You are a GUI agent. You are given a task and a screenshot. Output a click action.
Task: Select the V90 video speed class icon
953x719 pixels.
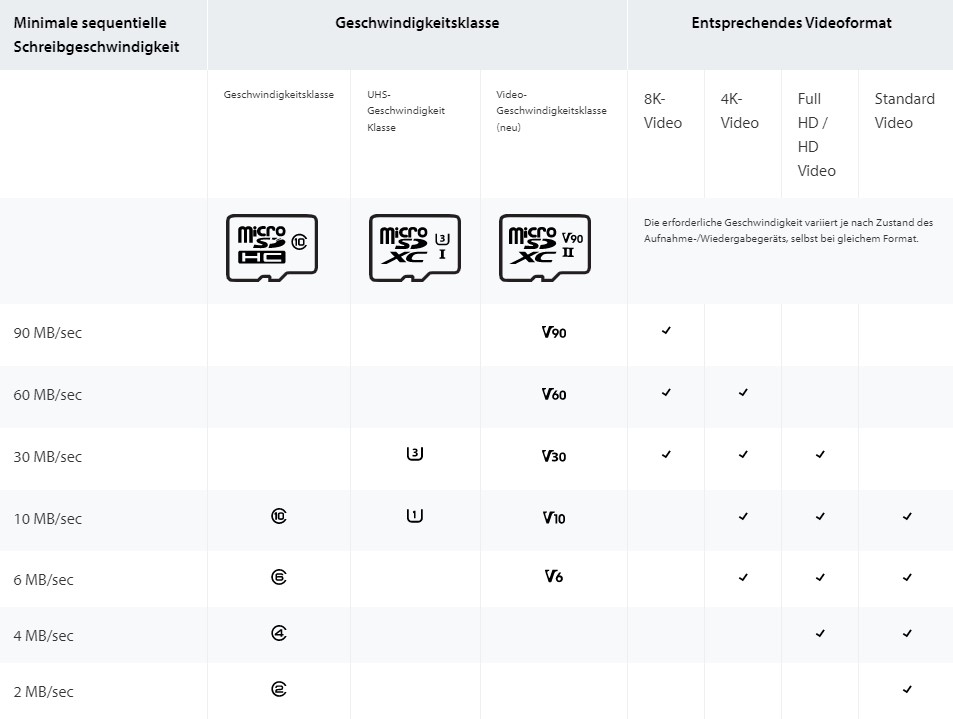[554, 332]
